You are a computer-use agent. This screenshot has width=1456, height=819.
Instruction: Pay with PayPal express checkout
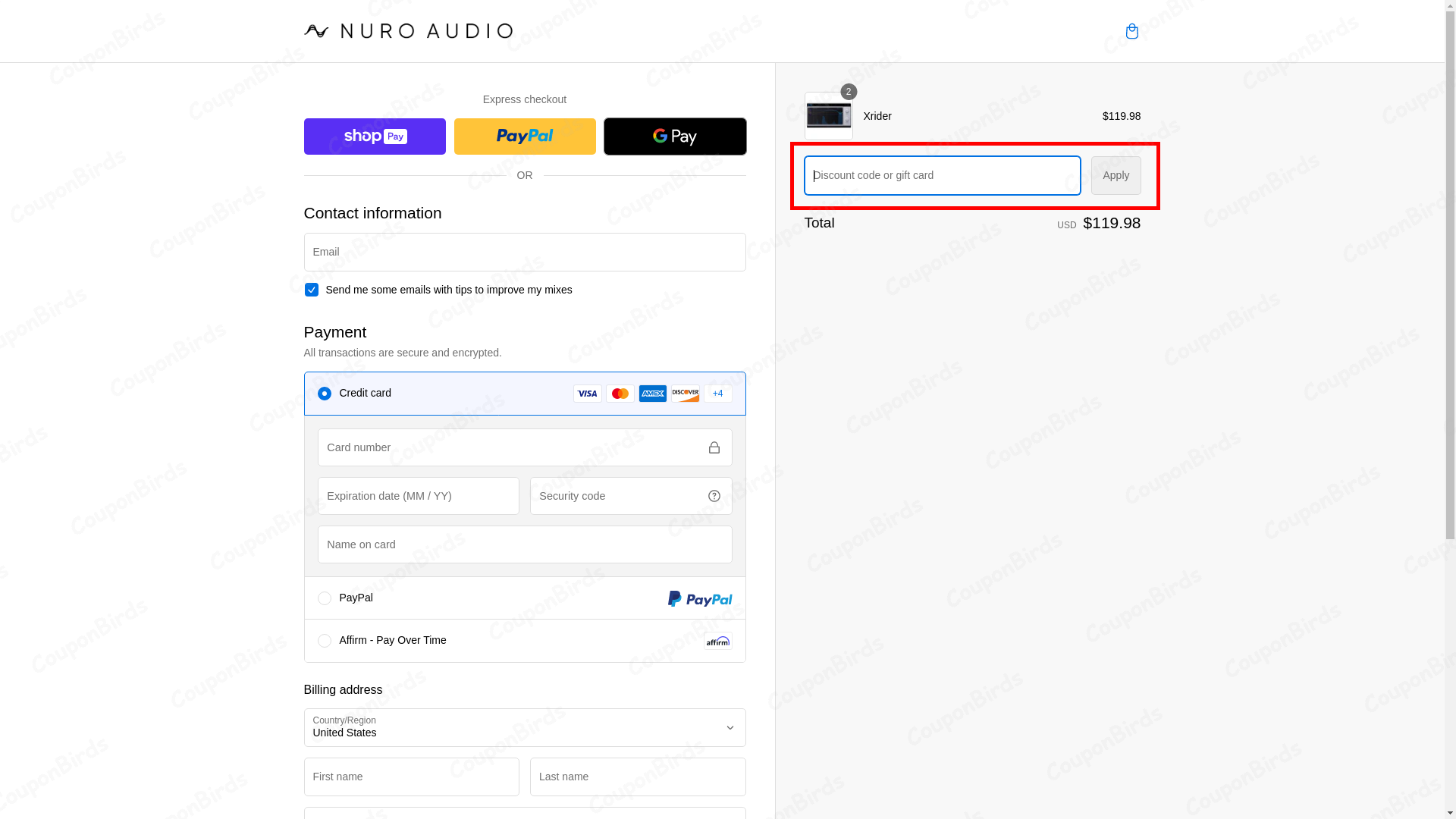(524, 136)
